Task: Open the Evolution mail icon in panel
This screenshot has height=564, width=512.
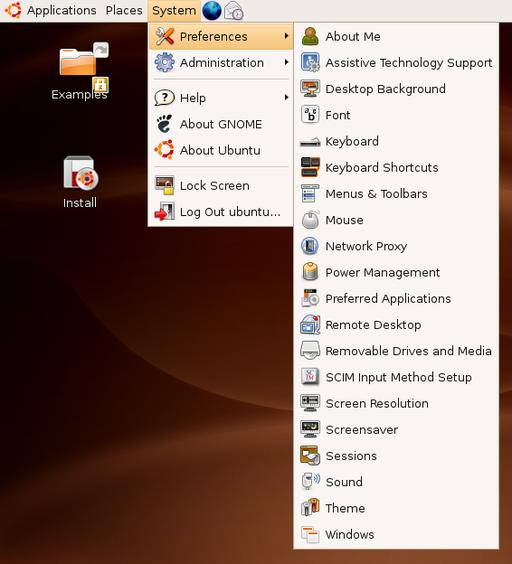Action: [x=234, y=10]
